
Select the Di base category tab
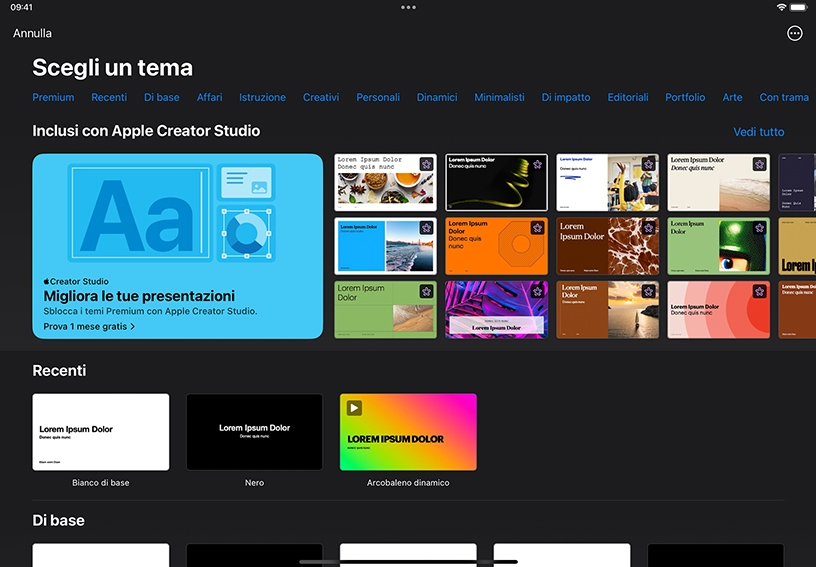(x=161, y=97)
